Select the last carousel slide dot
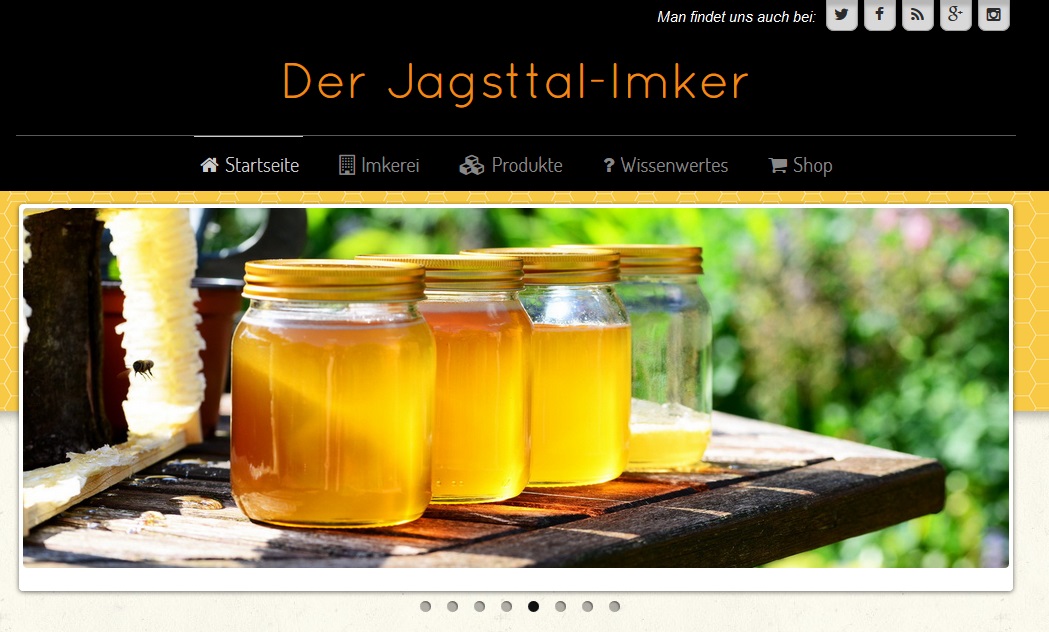Image resolution: width=1049 pixels, height=632 pixels. [614, 606]
